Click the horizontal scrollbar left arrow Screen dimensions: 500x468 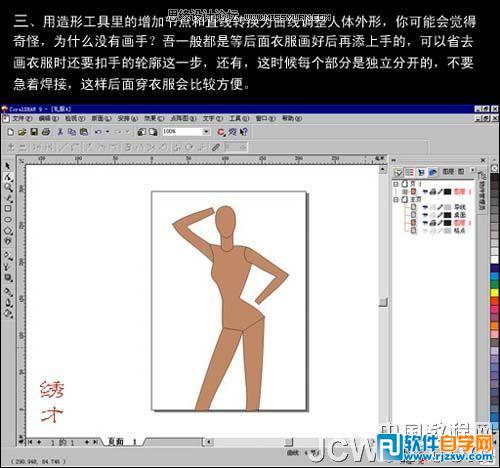point(208,442)
